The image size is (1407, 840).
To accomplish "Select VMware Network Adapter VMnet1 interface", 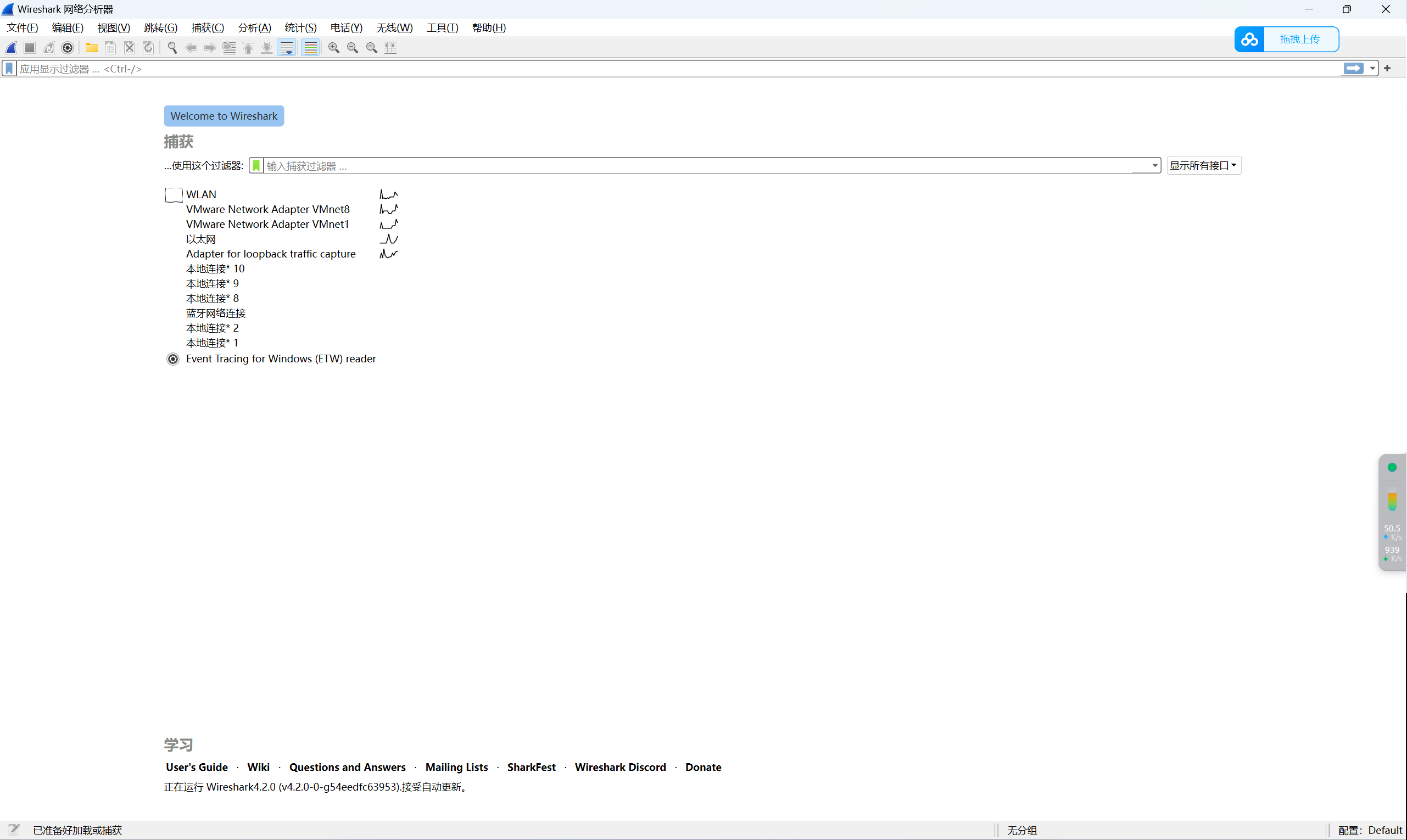I will pos(267,224).
